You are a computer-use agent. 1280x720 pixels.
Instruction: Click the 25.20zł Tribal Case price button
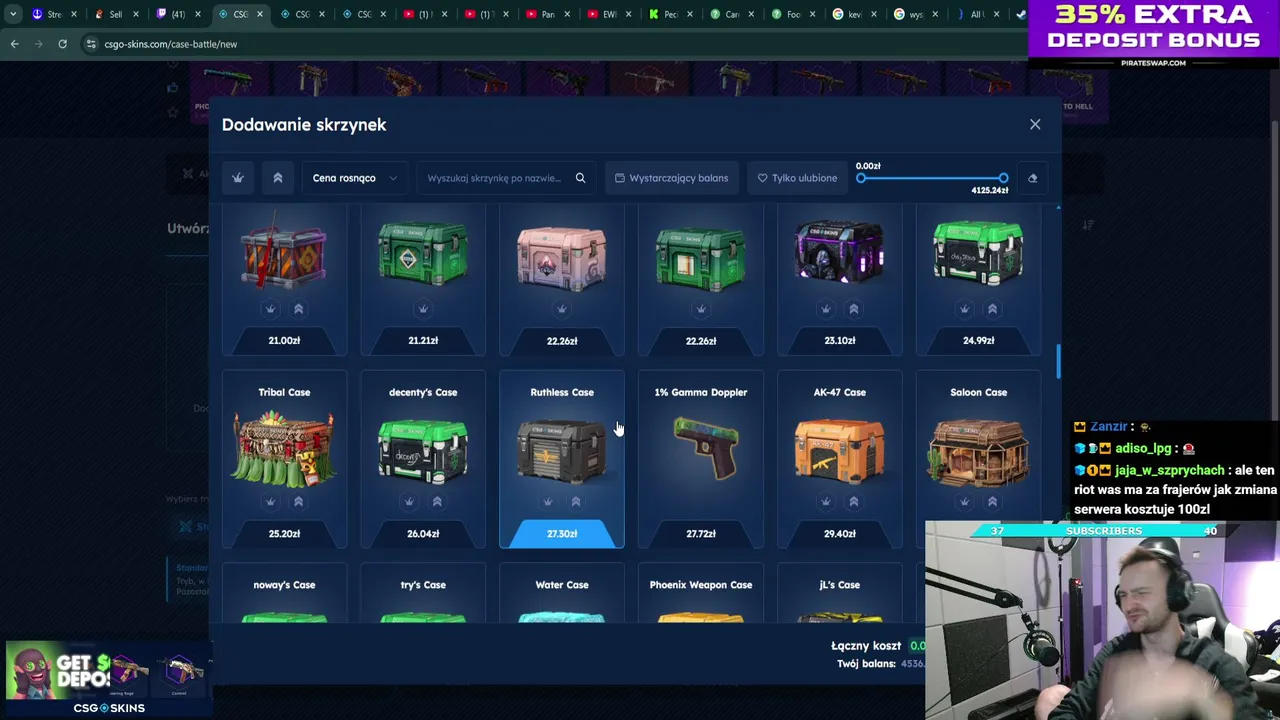pyautogui.click(x=284, y=534)
